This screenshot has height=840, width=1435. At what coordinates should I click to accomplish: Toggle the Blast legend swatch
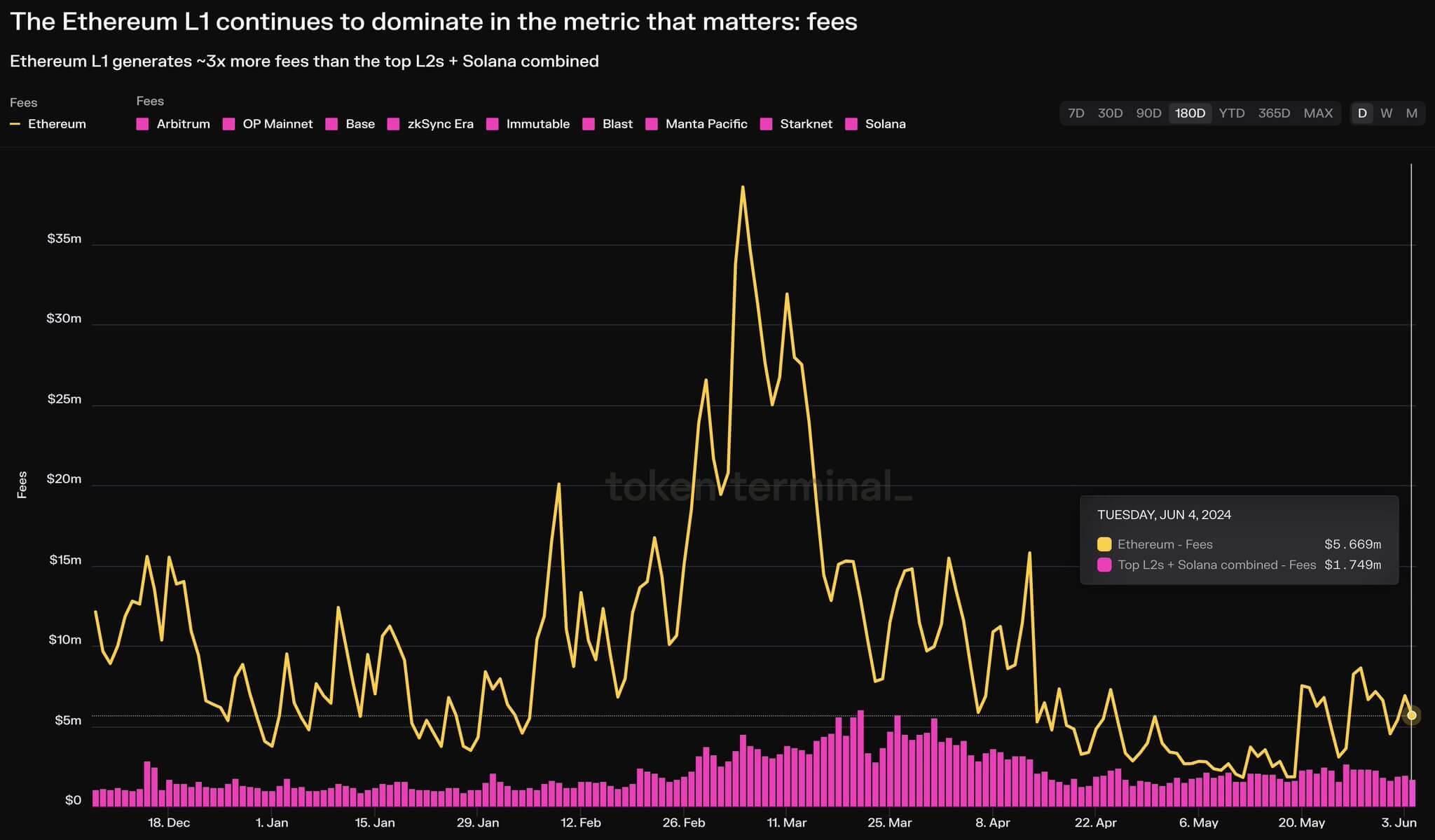pyautogui.click(x=589, y=124)
